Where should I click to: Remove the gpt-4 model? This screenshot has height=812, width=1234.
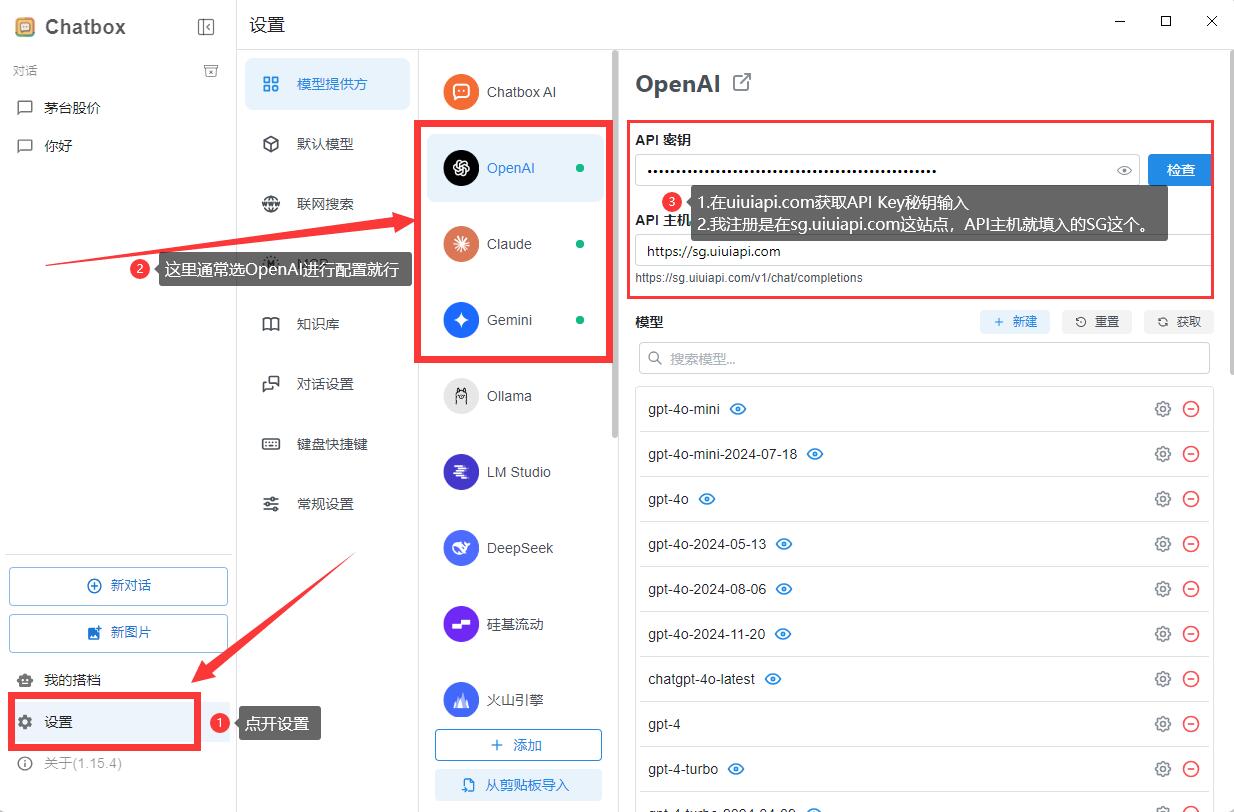coord(1191,724)
